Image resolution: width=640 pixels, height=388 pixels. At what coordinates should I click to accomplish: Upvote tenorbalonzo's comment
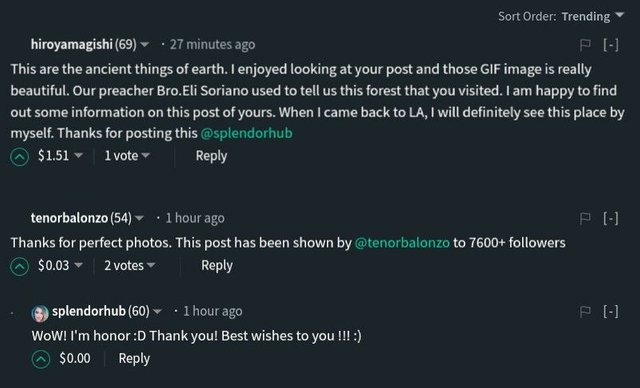[20, 266]
